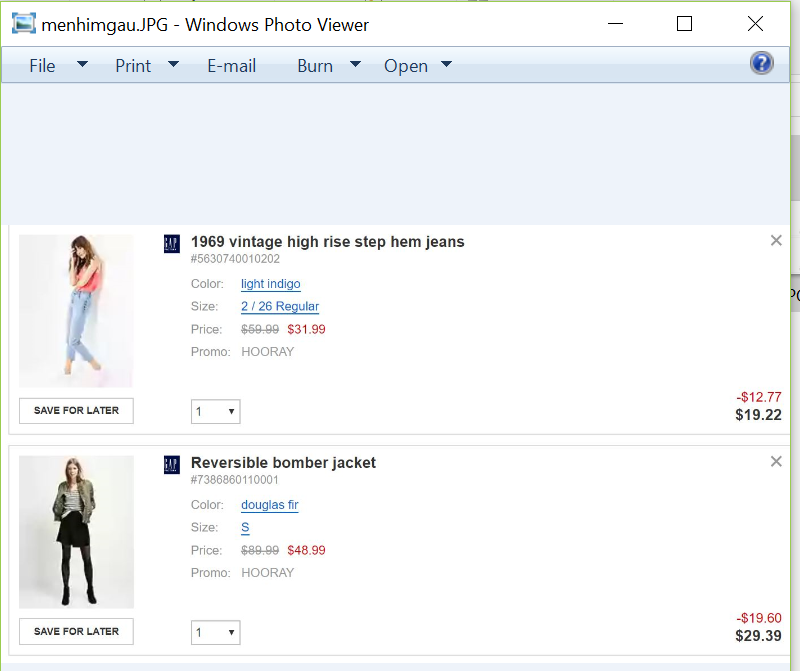This screenshot has height=671, width=800.
Task: Remove the 1969 vintage jeans item
Action: (776, 240)
